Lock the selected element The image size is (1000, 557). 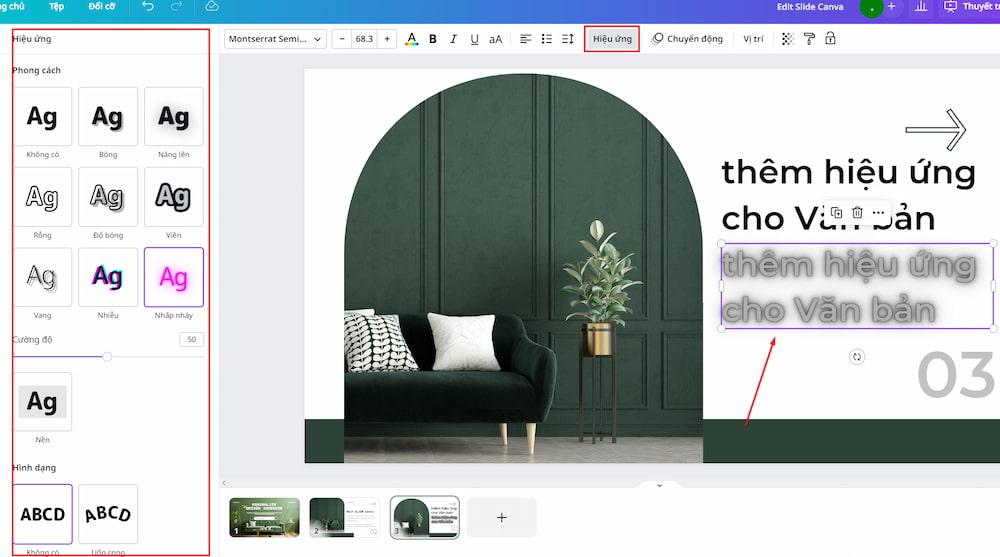pyautogui.click(x=830, y=39)
